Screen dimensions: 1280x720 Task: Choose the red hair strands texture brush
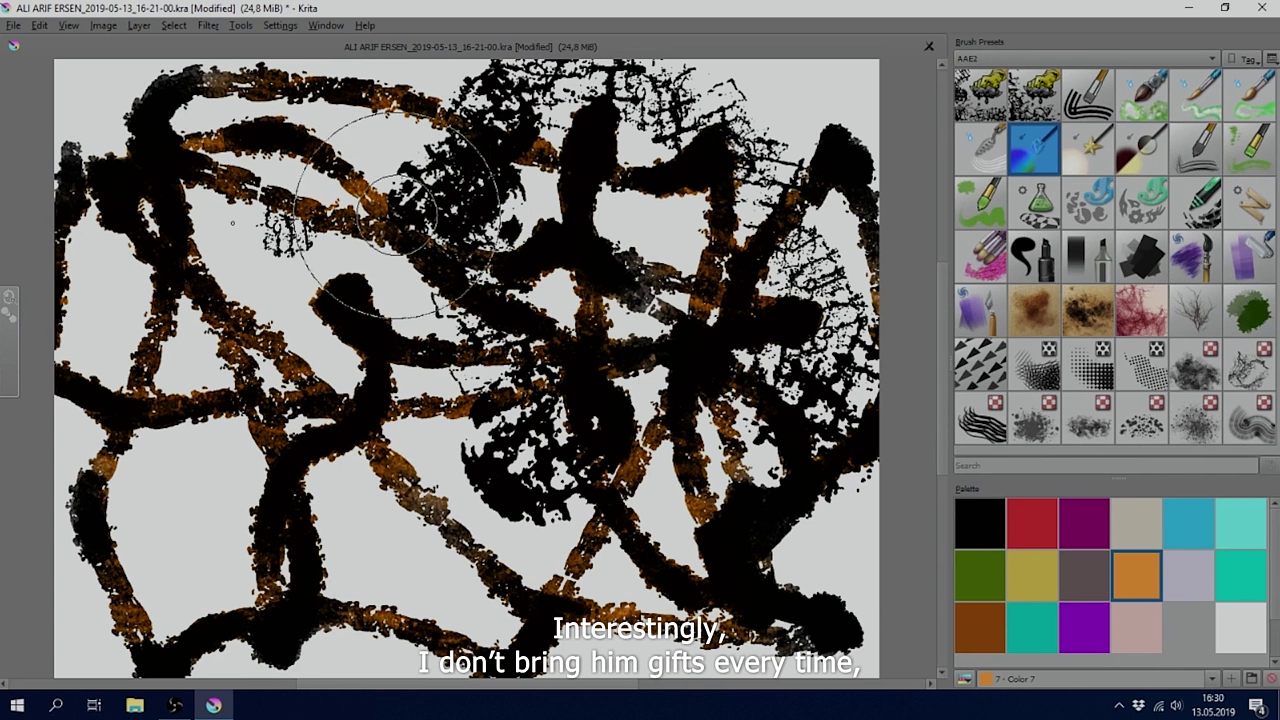(x=1142, y=311)
